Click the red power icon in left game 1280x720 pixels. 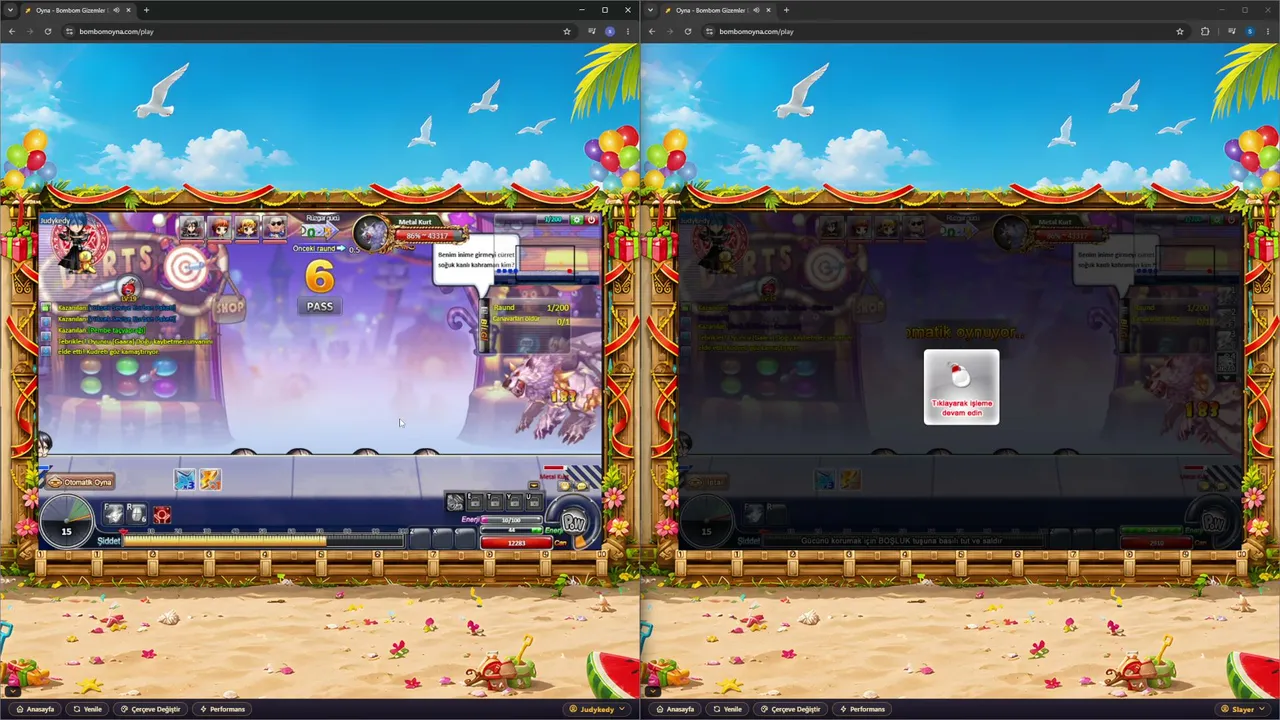tap(591, 219)
